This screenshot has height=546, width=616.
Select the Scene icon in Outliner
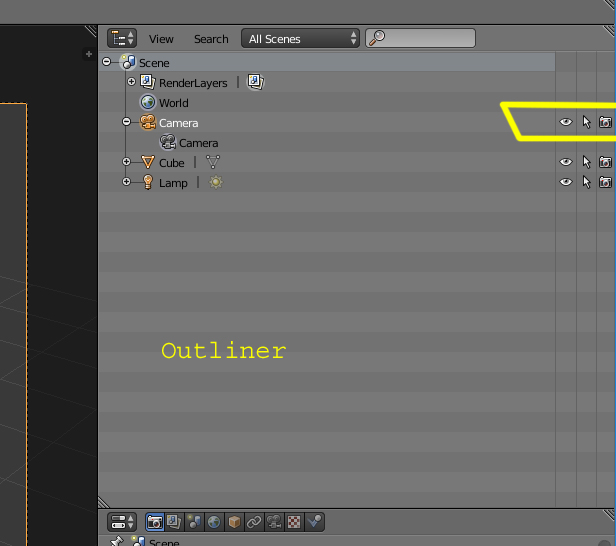pos(128,62)
